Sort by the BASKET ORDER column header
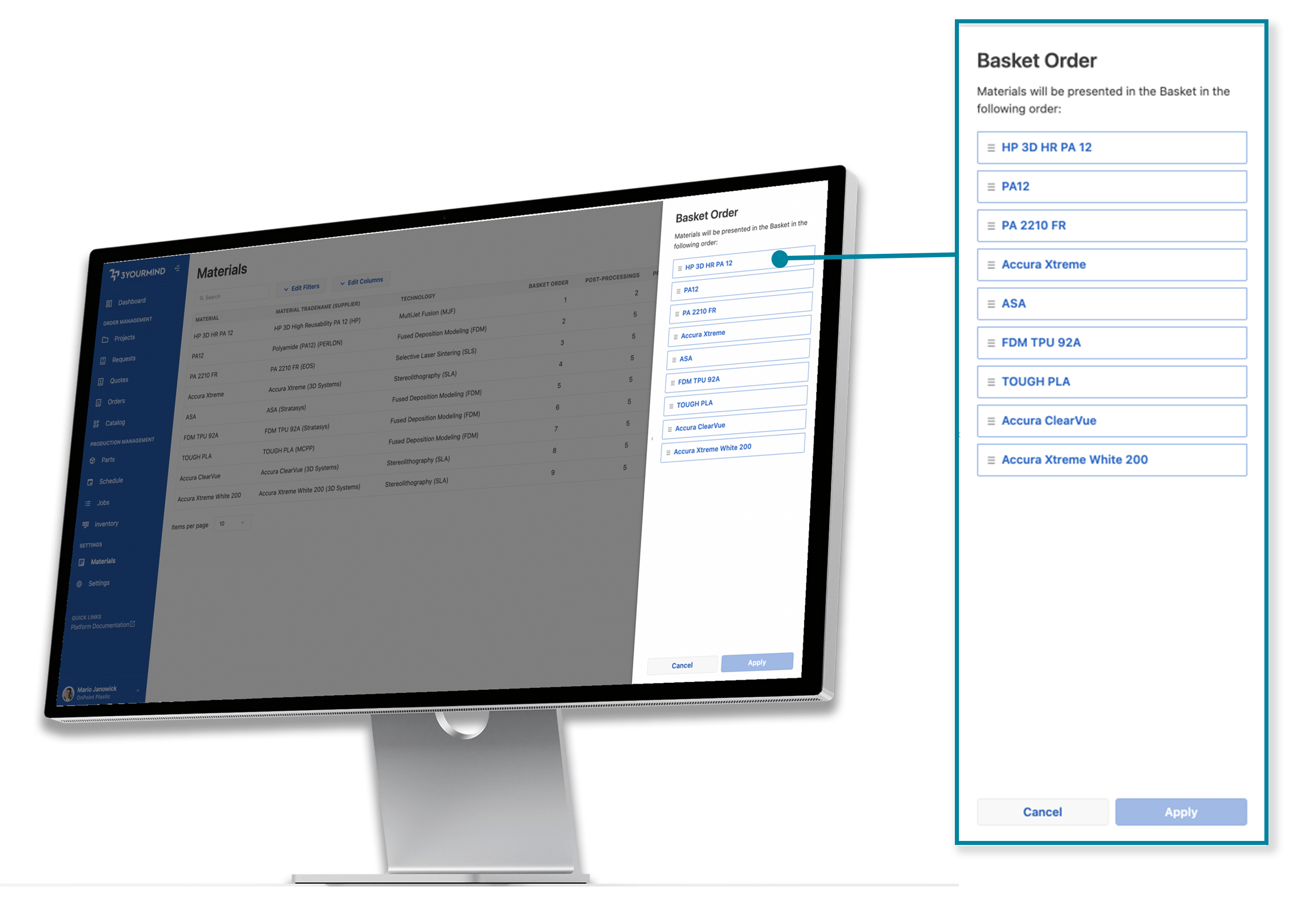1311x924 pixels. click(548, 284)
